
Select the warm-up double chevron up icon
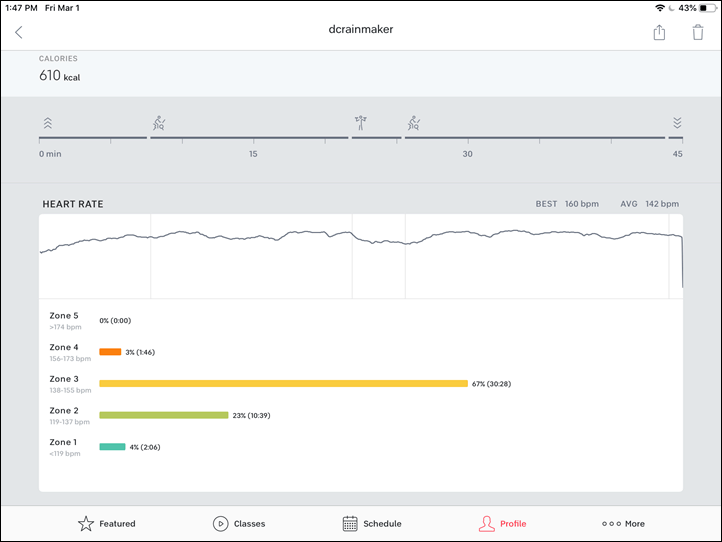[47, 123]
